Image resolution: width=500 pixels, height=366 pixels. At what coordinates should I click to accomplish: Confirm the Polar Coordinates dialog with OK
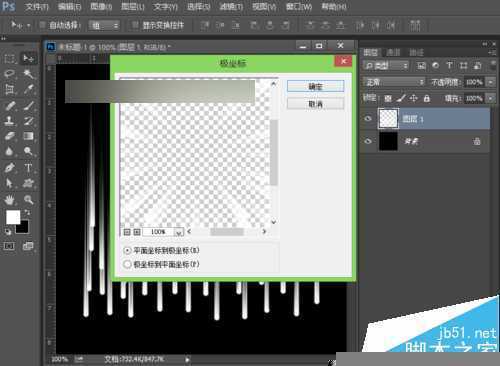(x=315, y=86)
